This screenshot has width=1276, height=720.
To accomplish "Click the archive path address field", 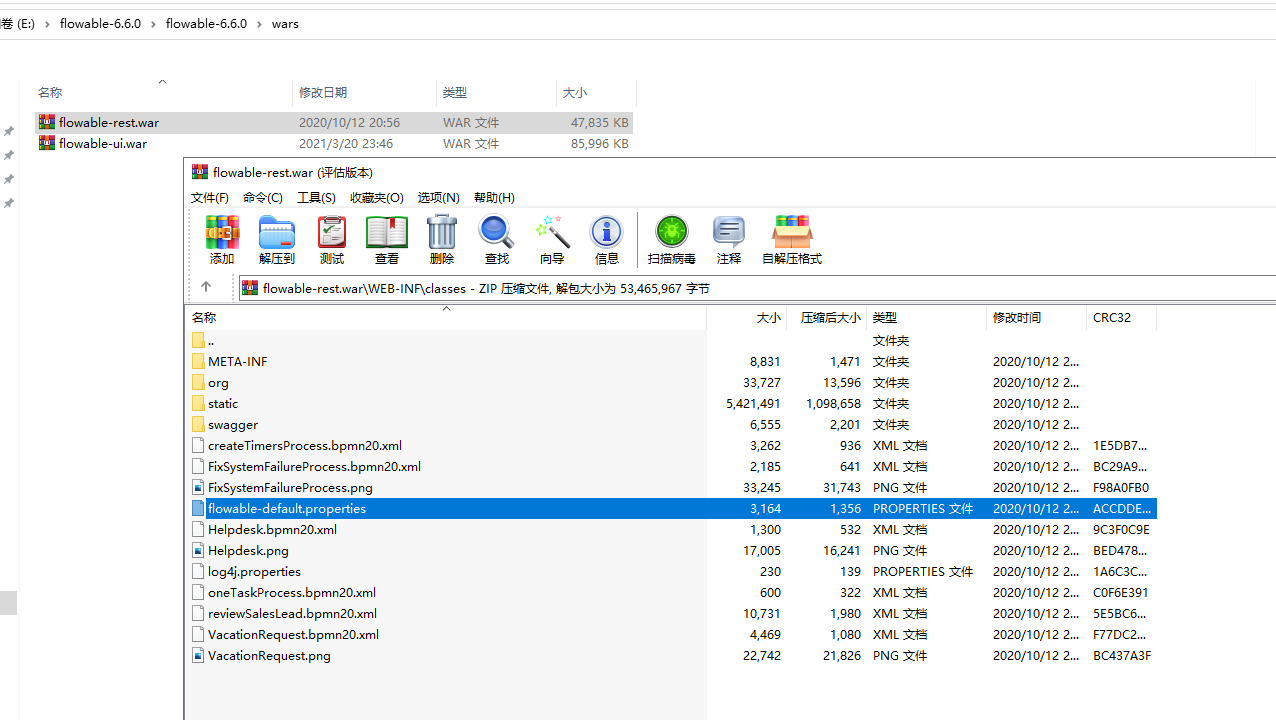I will click(x=757, y=288).
